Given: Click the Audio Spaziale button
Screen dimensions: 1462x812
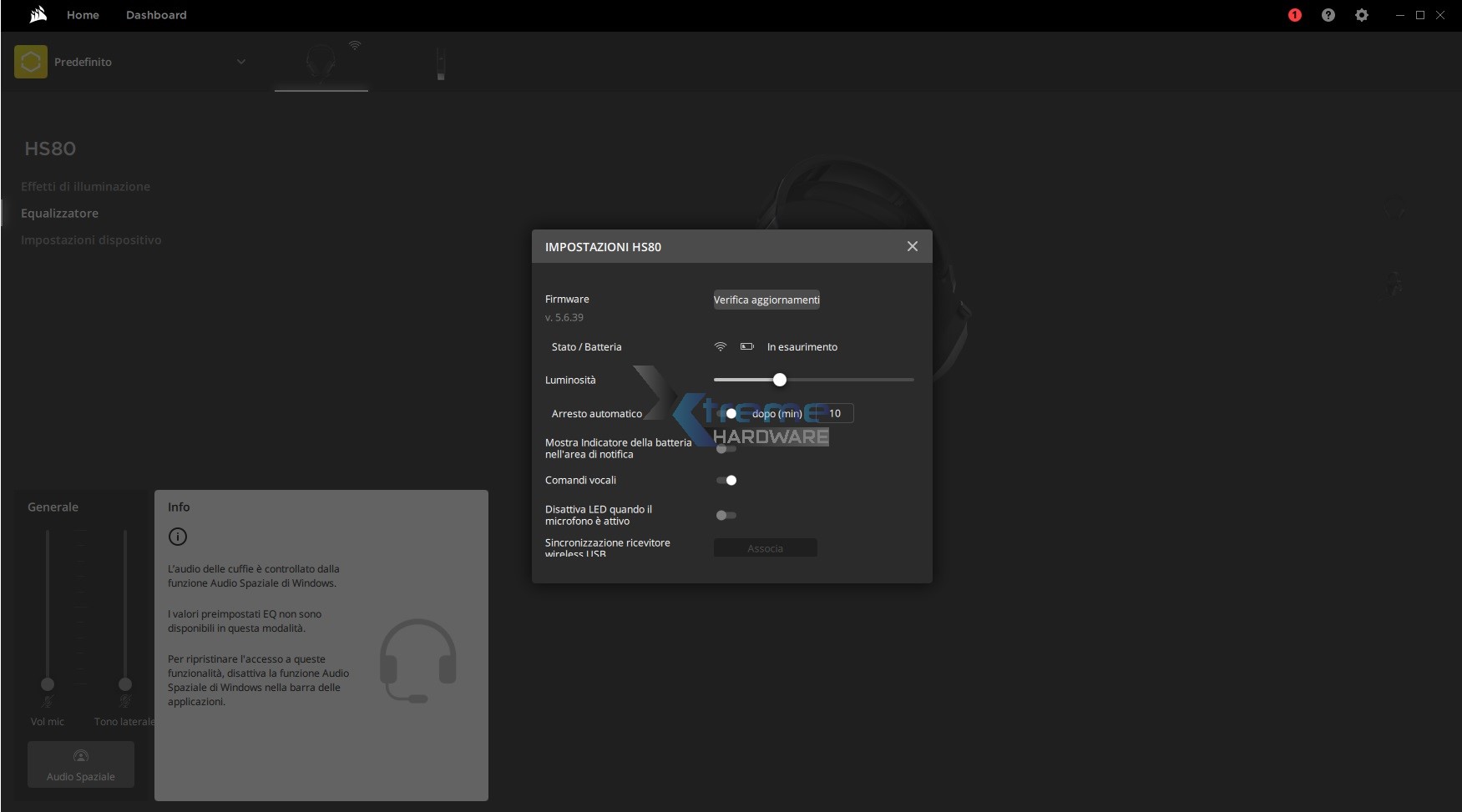Looking at the screenshot, I should 81,764.
